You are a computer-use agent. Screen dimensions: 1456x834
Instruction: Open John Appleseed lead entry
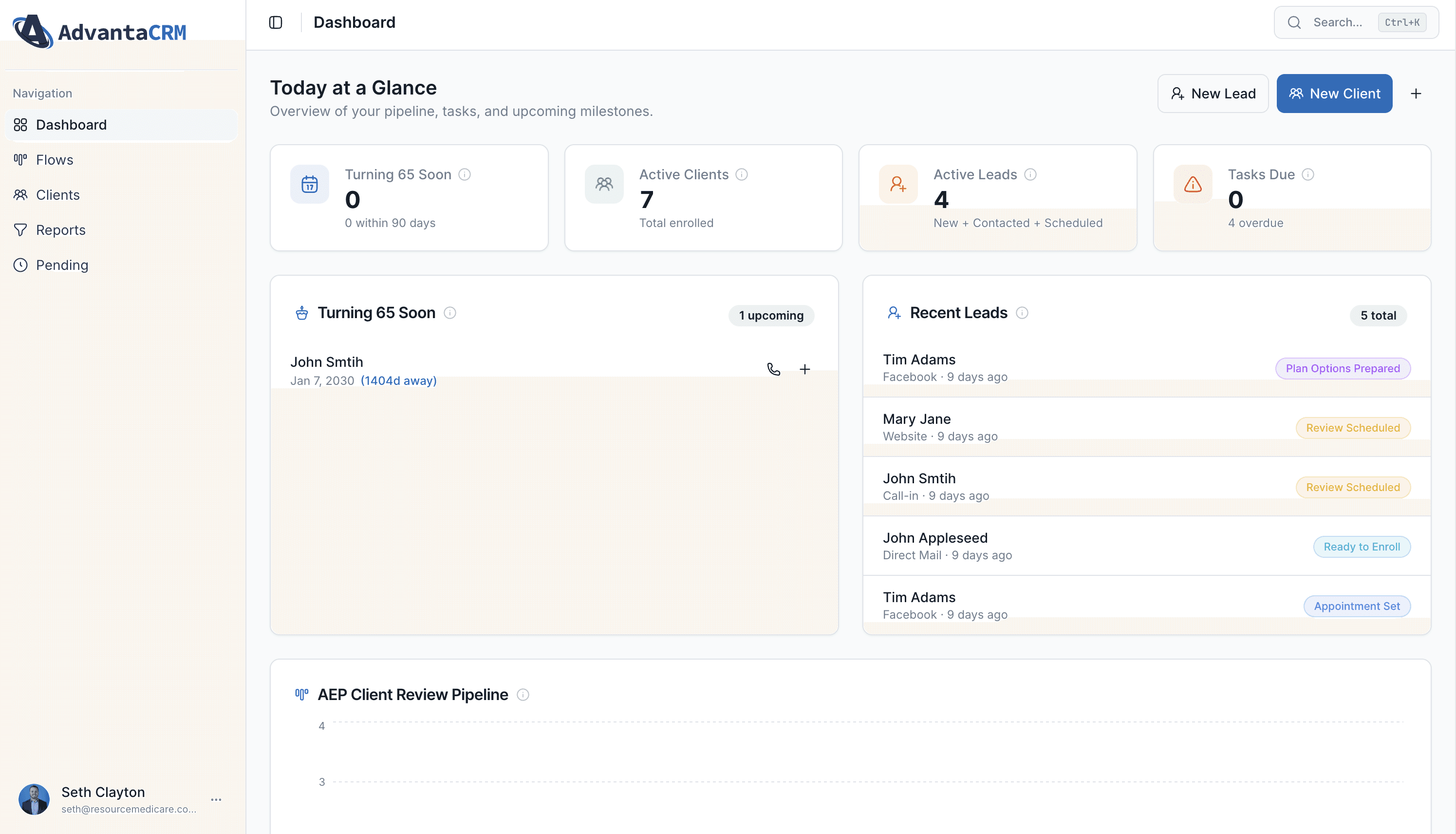935,538
